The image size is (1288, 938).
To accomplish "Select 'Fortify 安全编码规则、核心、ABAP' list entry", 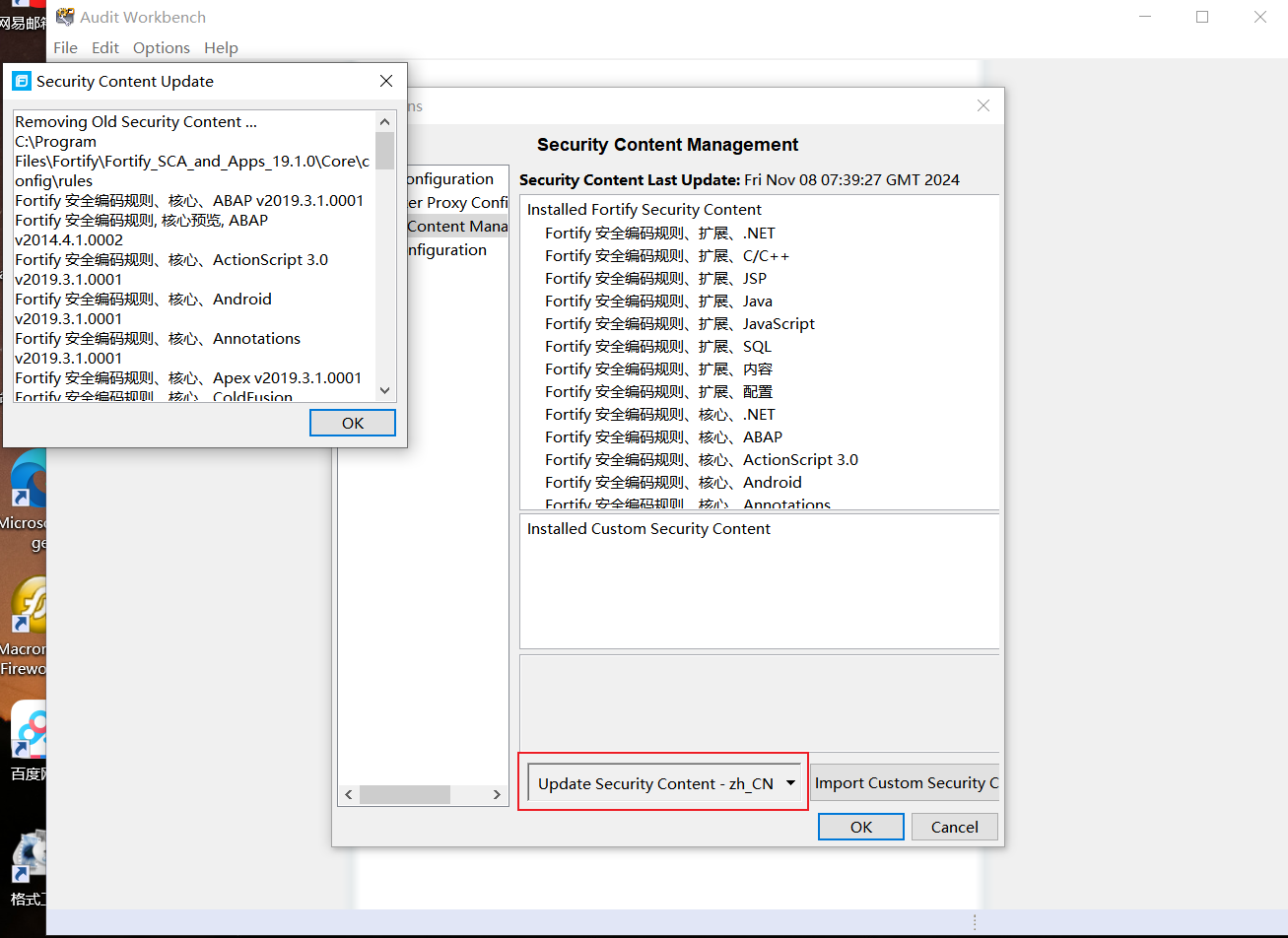I will coord(663,437).
